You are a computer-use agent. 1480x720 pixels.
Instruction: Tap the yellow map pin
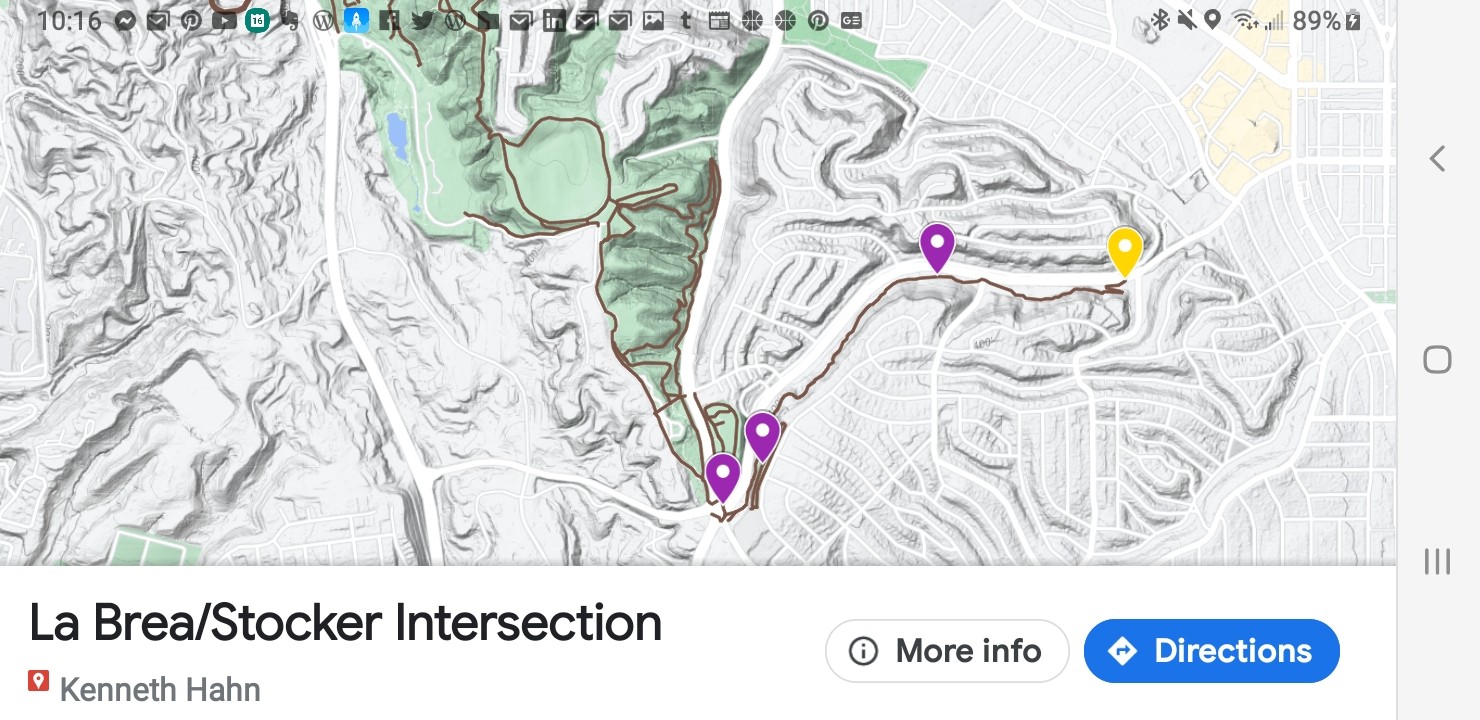click(x=1124, y=250)
